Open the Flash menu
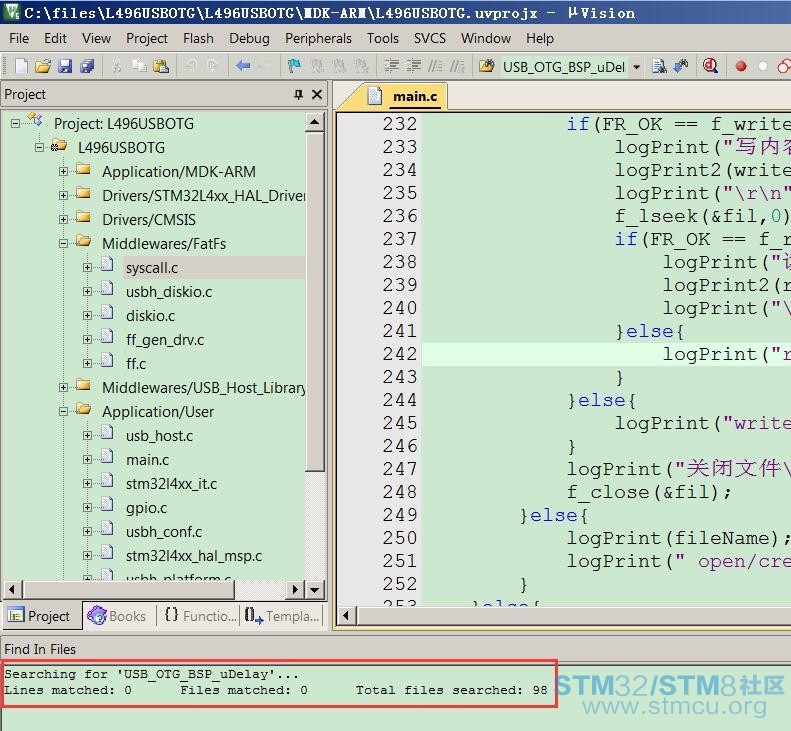This screenshot has height=731, width=791. (198, 38)
